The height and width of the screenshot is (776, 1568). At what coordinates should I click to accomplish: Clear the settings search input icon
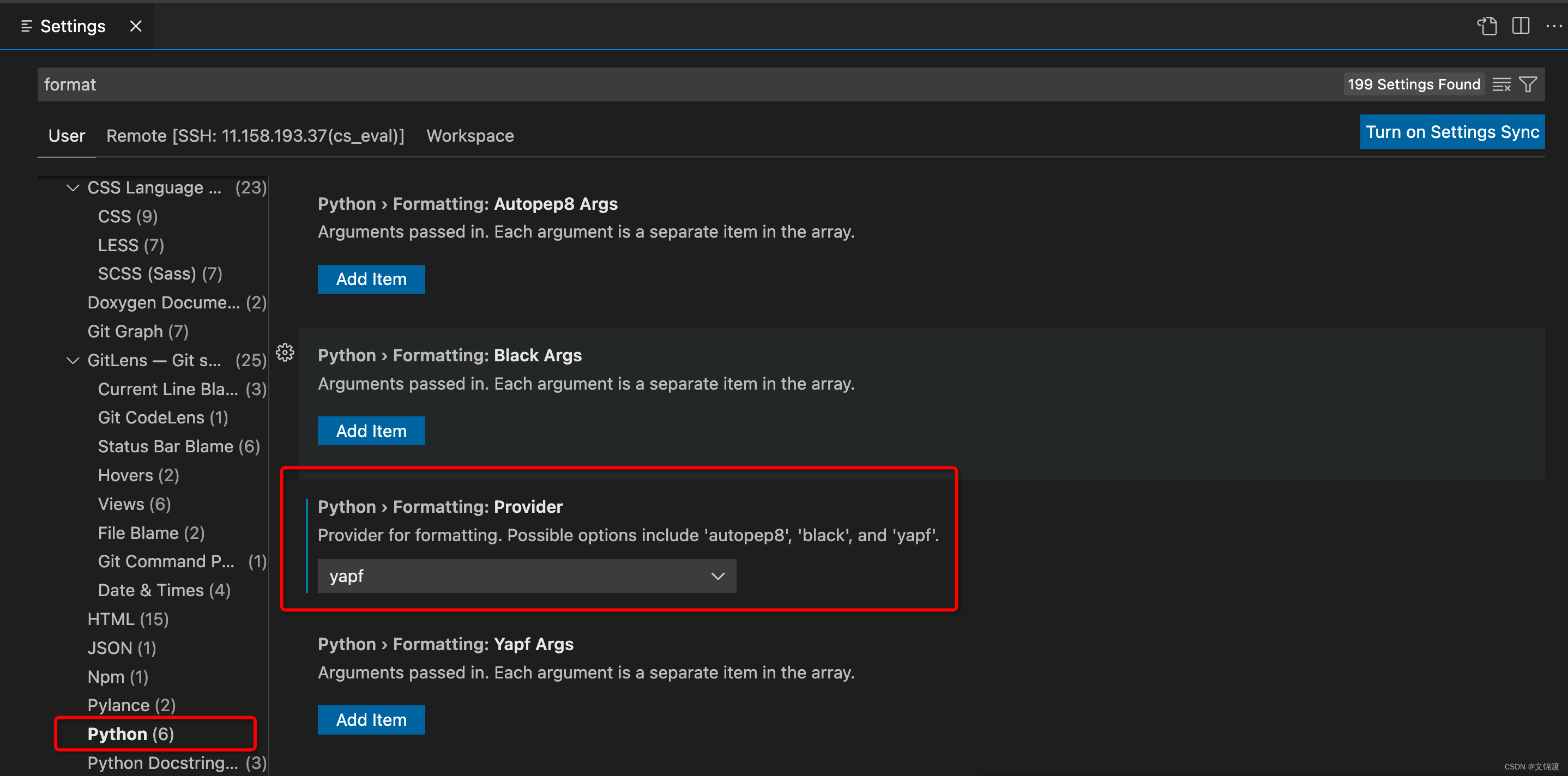[x=1501, y=84]
